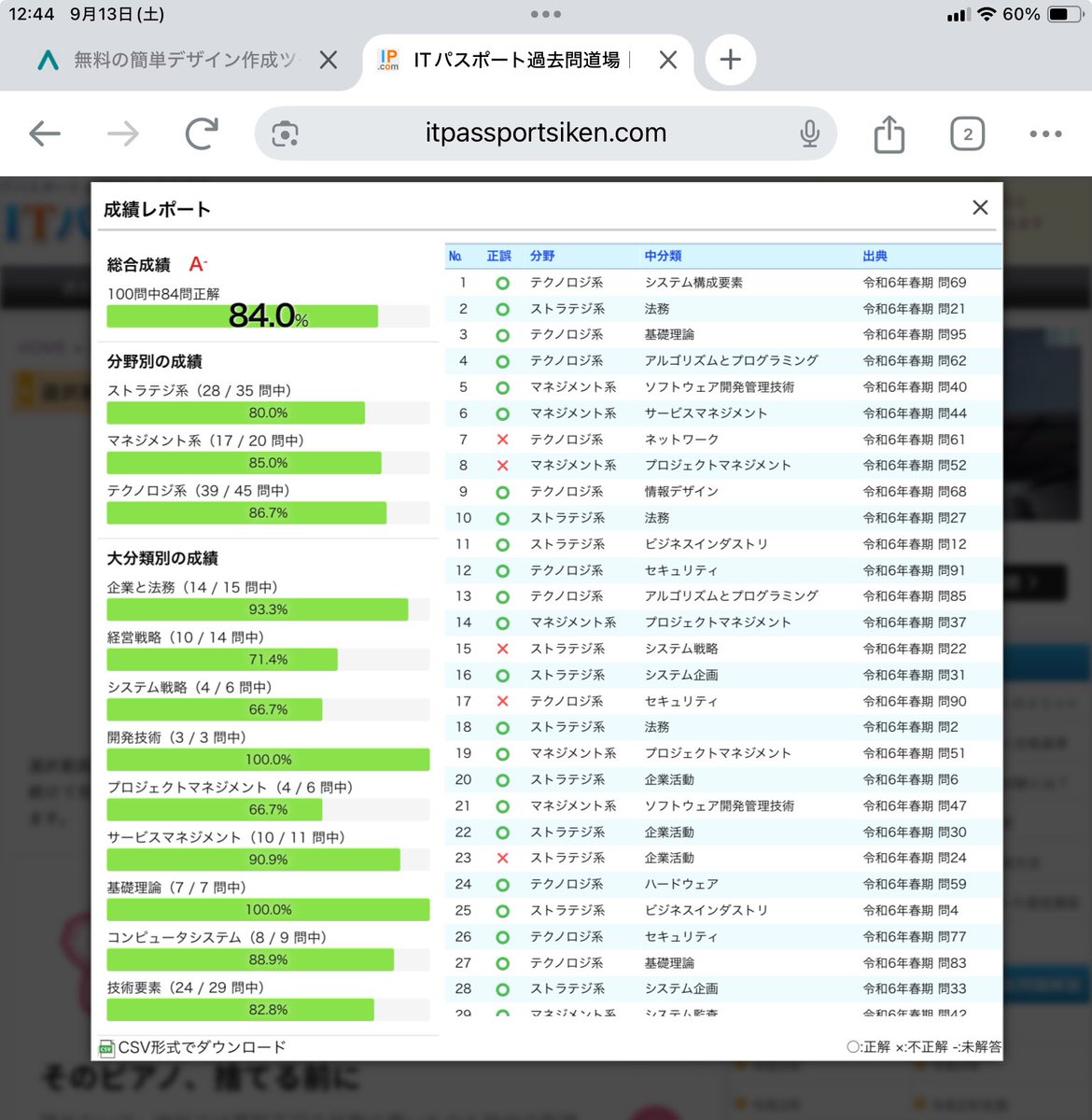Viewport: 1092px width, 1120px height.
Task: Go forward with the browser forward arrow
Action: [x=123, y=134]
